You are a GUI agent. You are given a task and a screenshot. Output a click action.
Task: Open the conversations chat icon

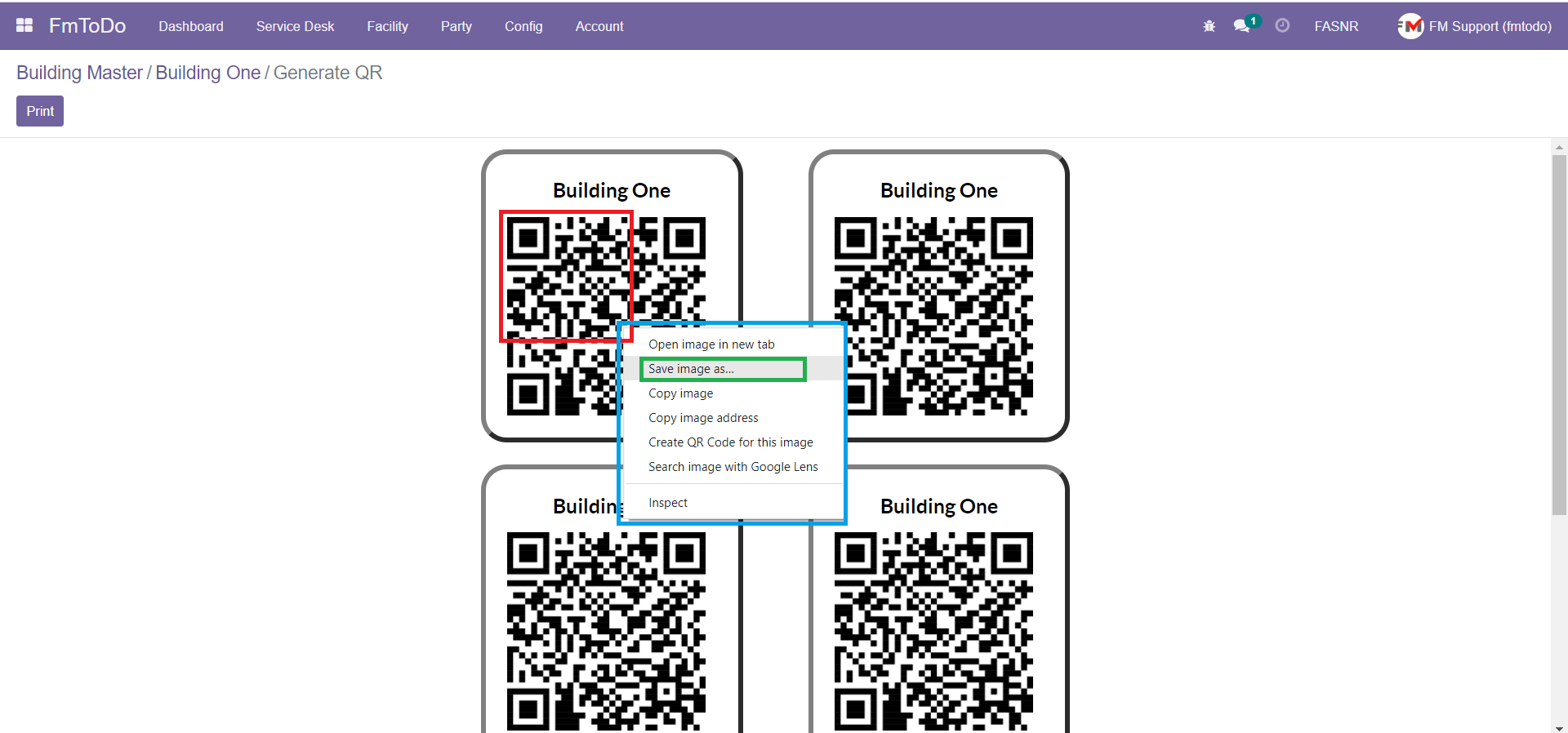(1242, 26)
